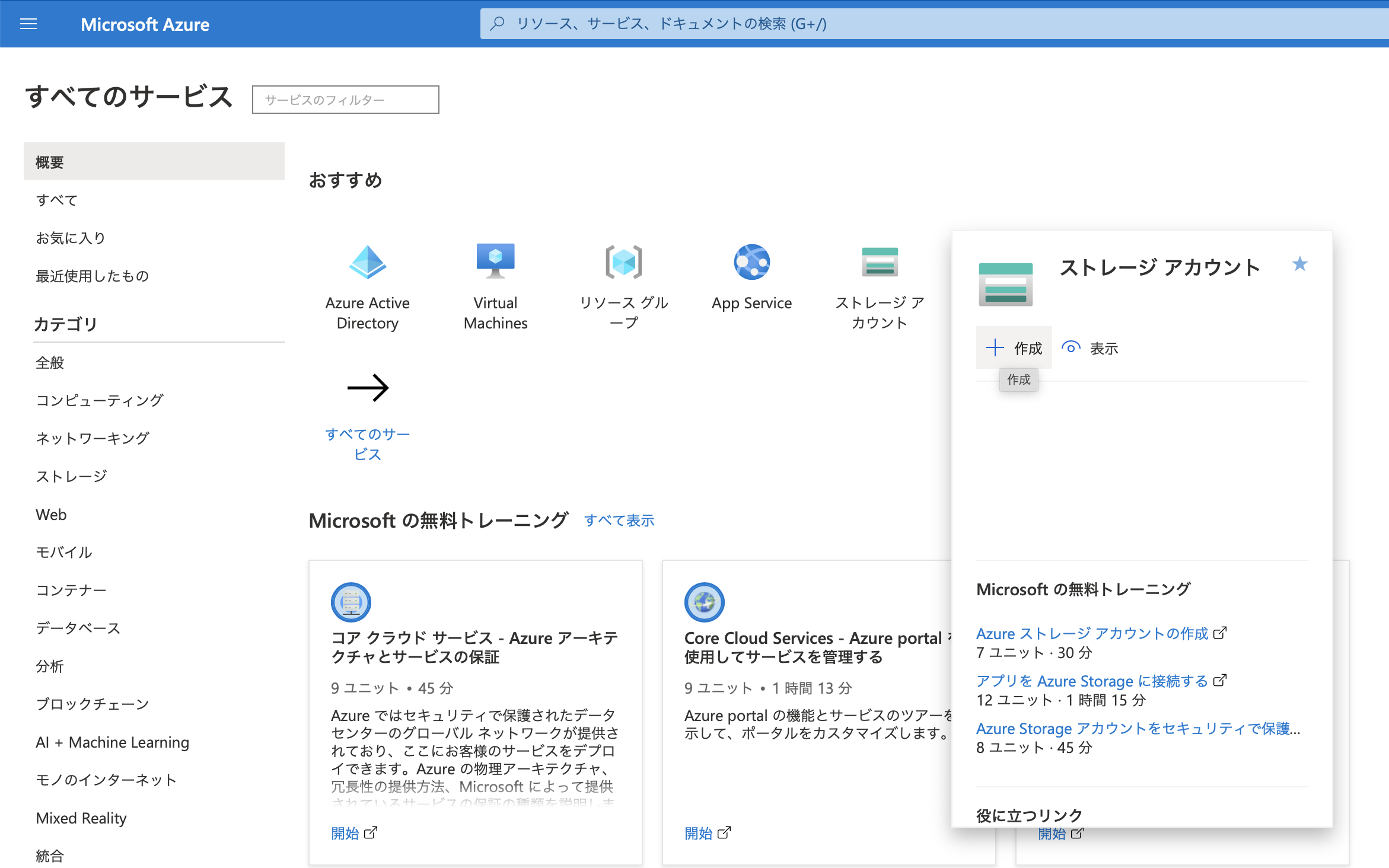Click the ストレージ アカウント panel header icon
Viewport: 1389px width, 868px height.
[1006, 283]
